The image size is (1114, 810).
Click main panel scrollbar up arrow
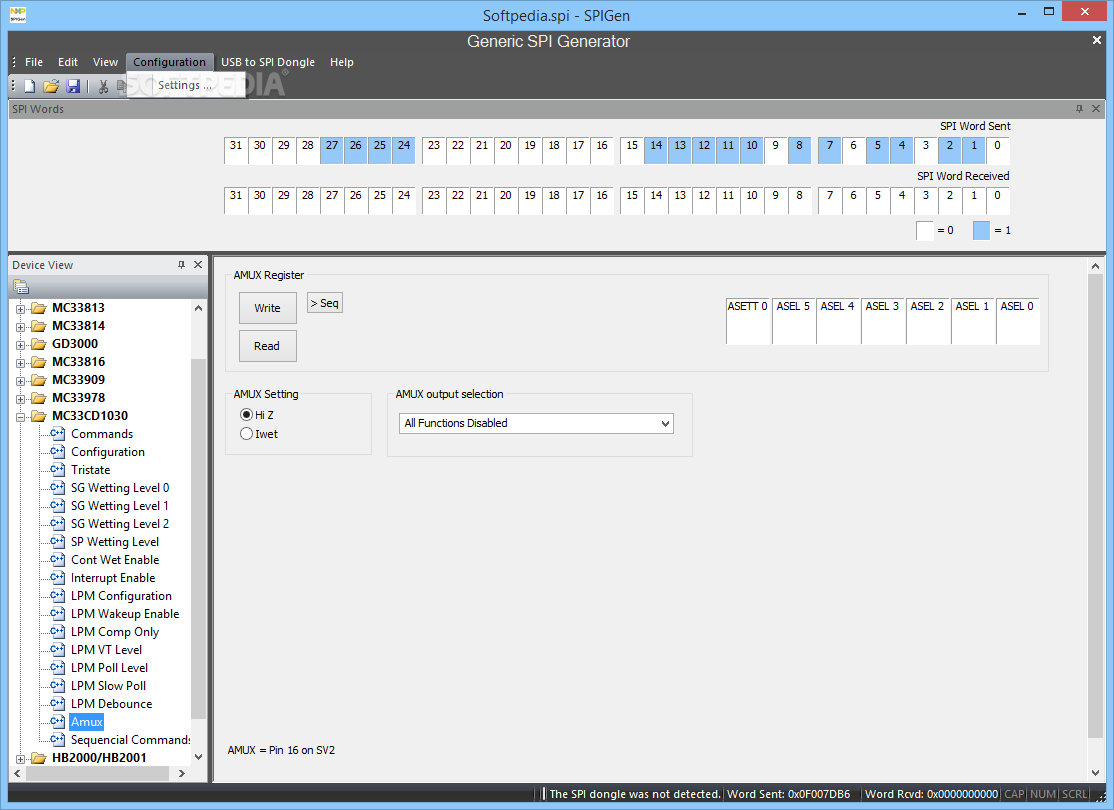(1095, 266)
